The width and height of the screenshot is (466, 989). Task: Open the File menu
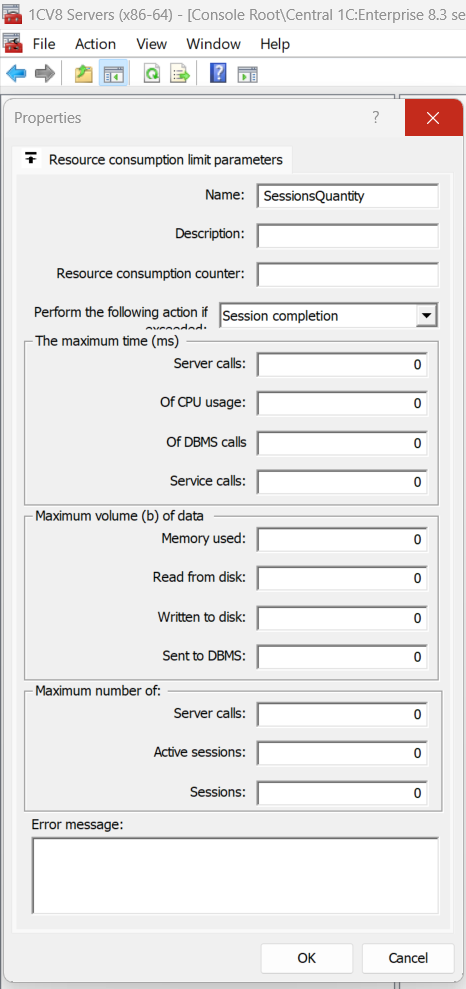coord(44,44)
